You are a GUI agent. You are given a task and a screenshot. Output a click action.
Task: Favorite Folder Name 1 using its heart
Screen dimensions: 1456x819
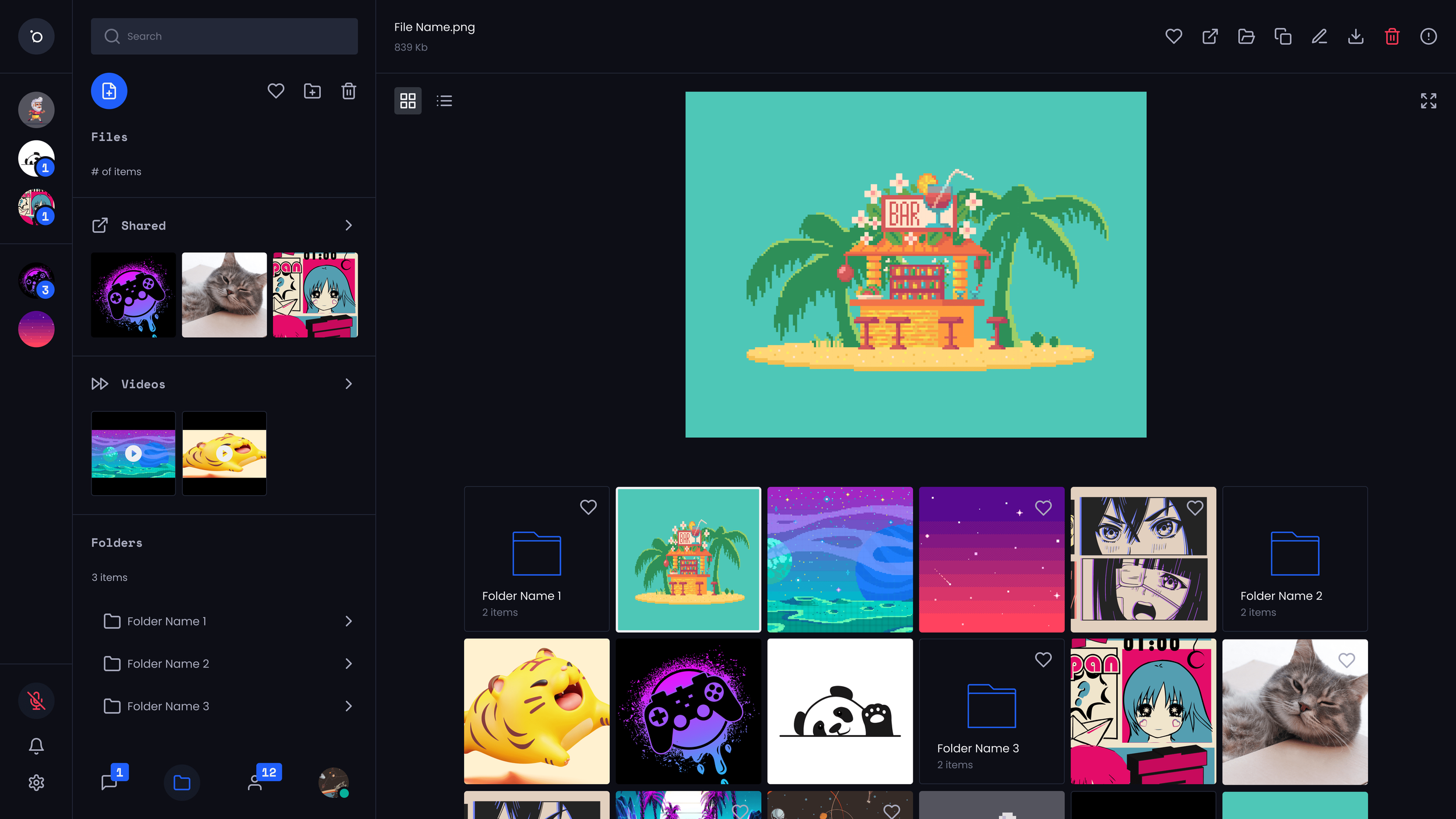(588, 507)
